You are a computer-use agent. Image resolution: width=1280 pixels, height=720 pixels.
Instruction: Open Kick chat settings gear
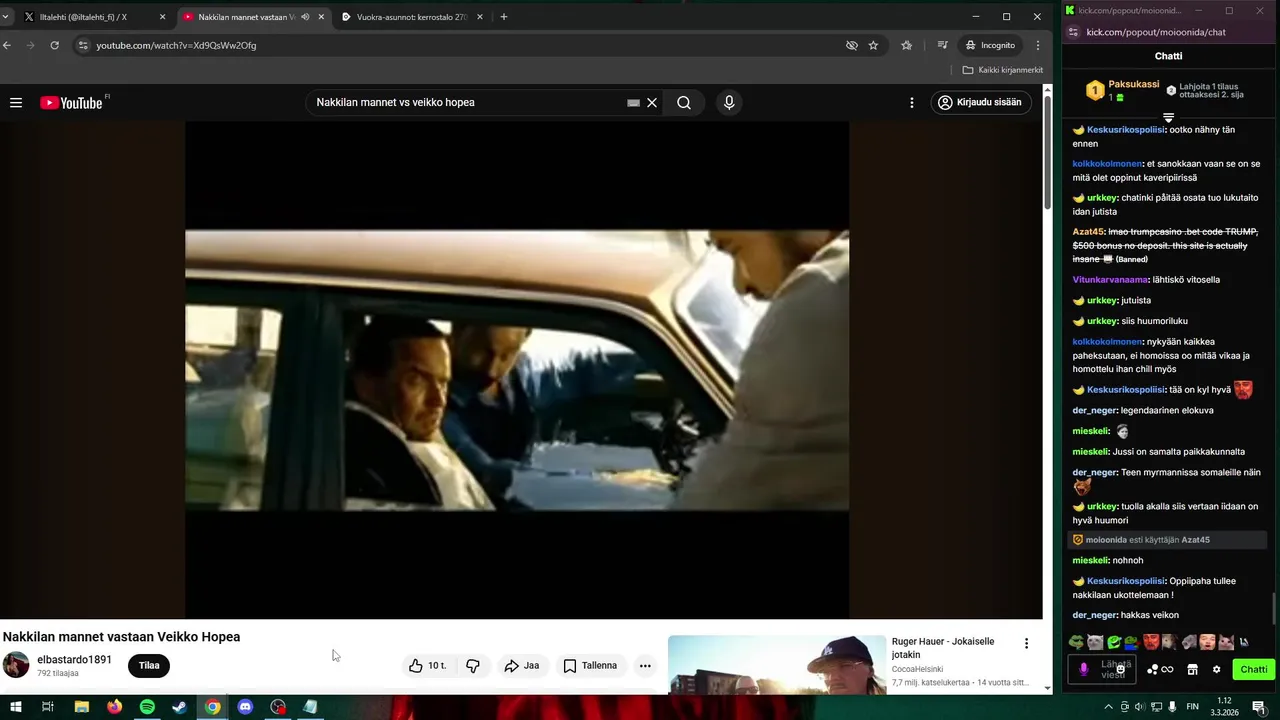point(1216,669)
